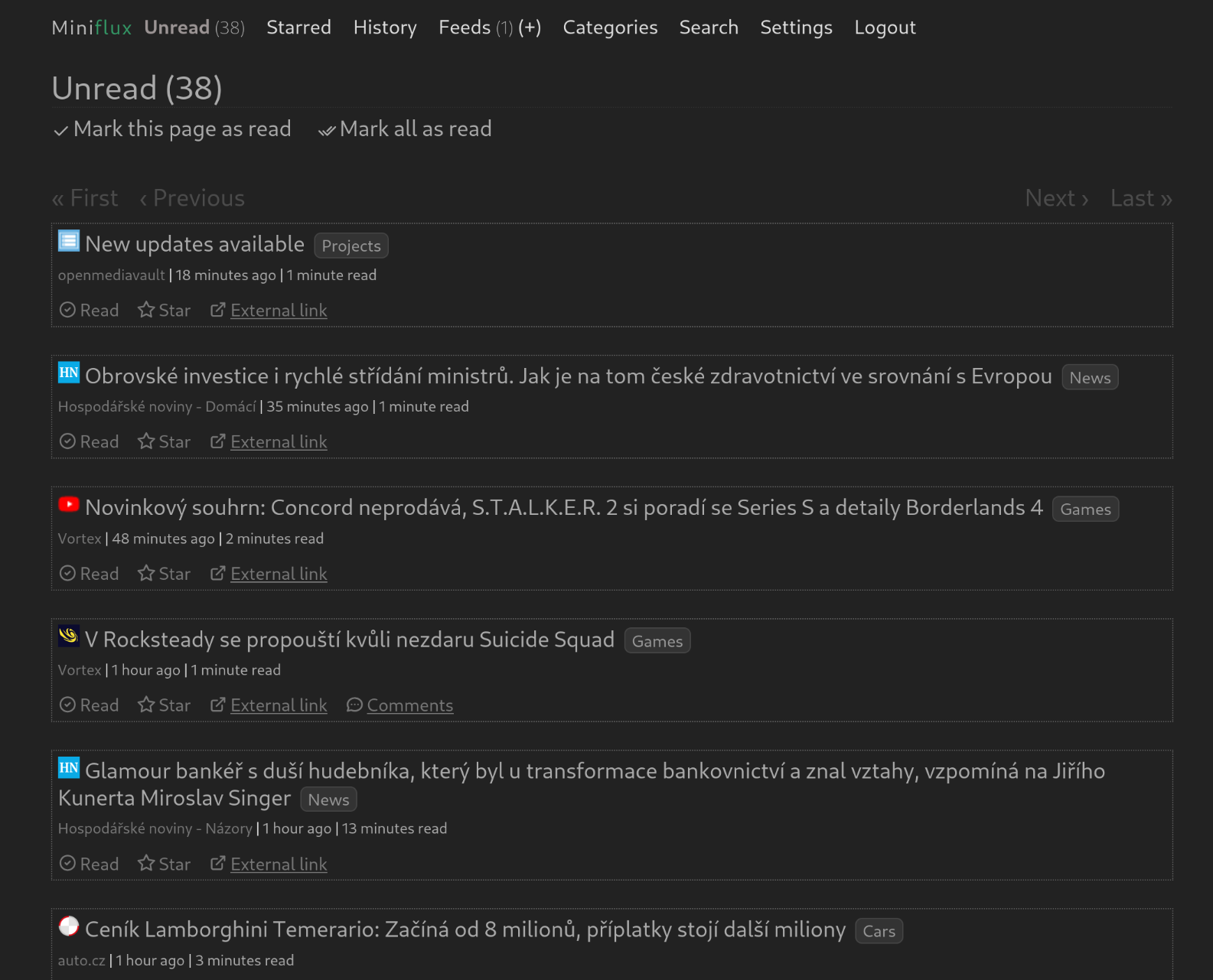Click the HN icon next to Obrovské investice
The width and height of the screenshot is (1213, 980).
[x=69, y=373]
